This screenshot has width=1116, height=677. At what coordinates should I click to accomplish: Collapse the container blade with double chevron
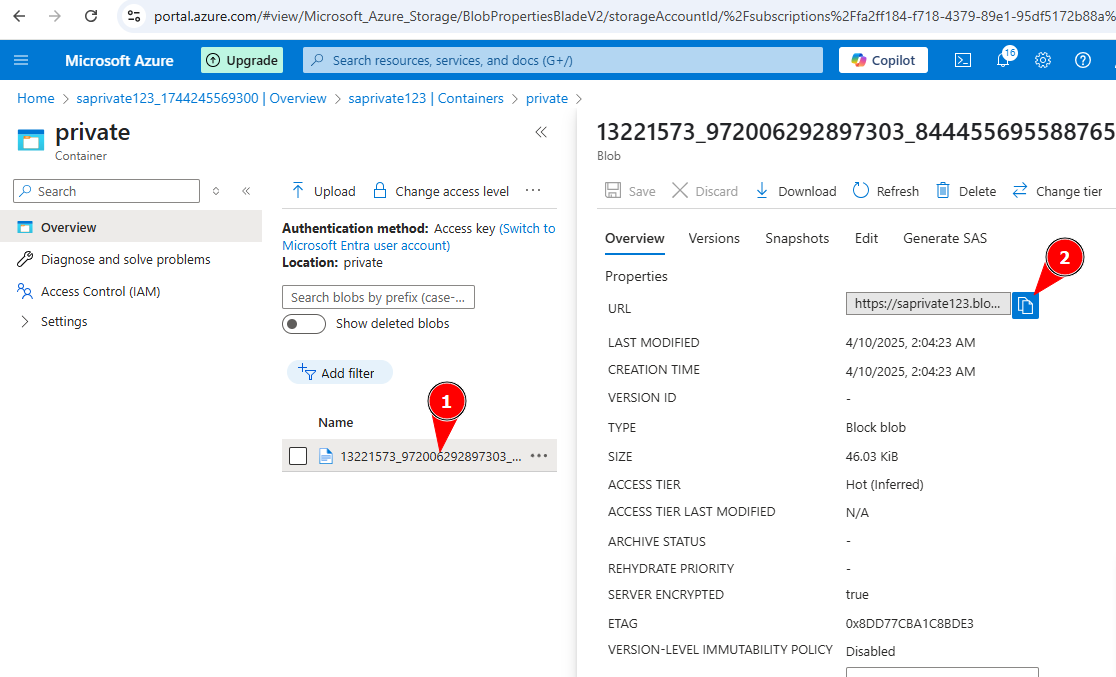coord(541,132)
